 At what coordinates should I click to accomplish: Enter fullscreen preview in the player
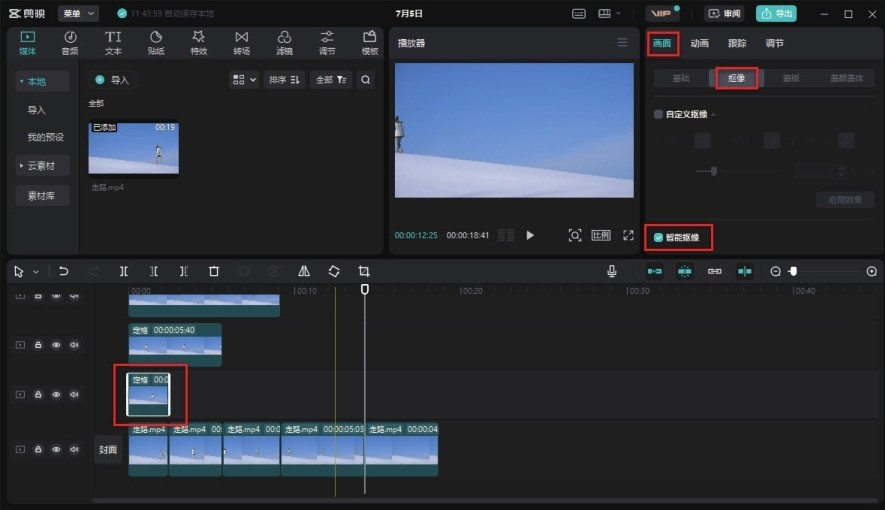point(628,235)
